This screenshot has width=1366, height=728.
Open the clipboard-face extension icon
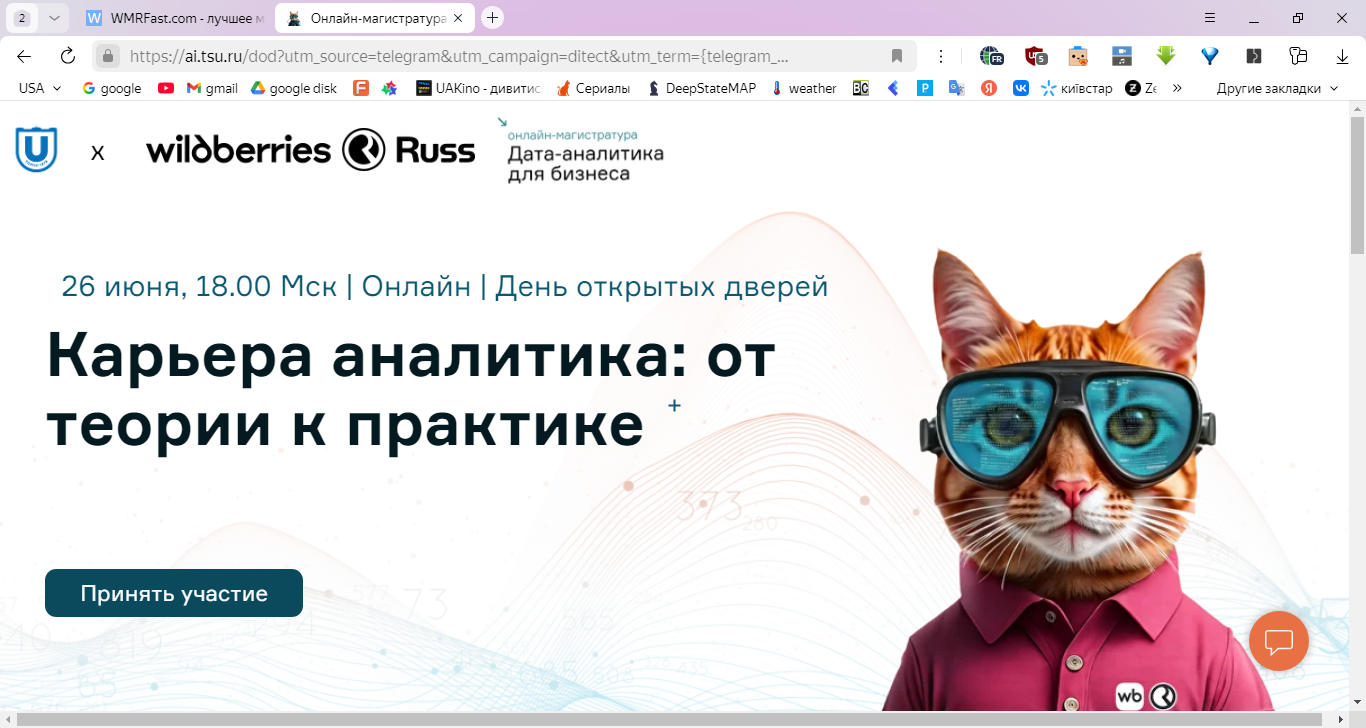1078,56
